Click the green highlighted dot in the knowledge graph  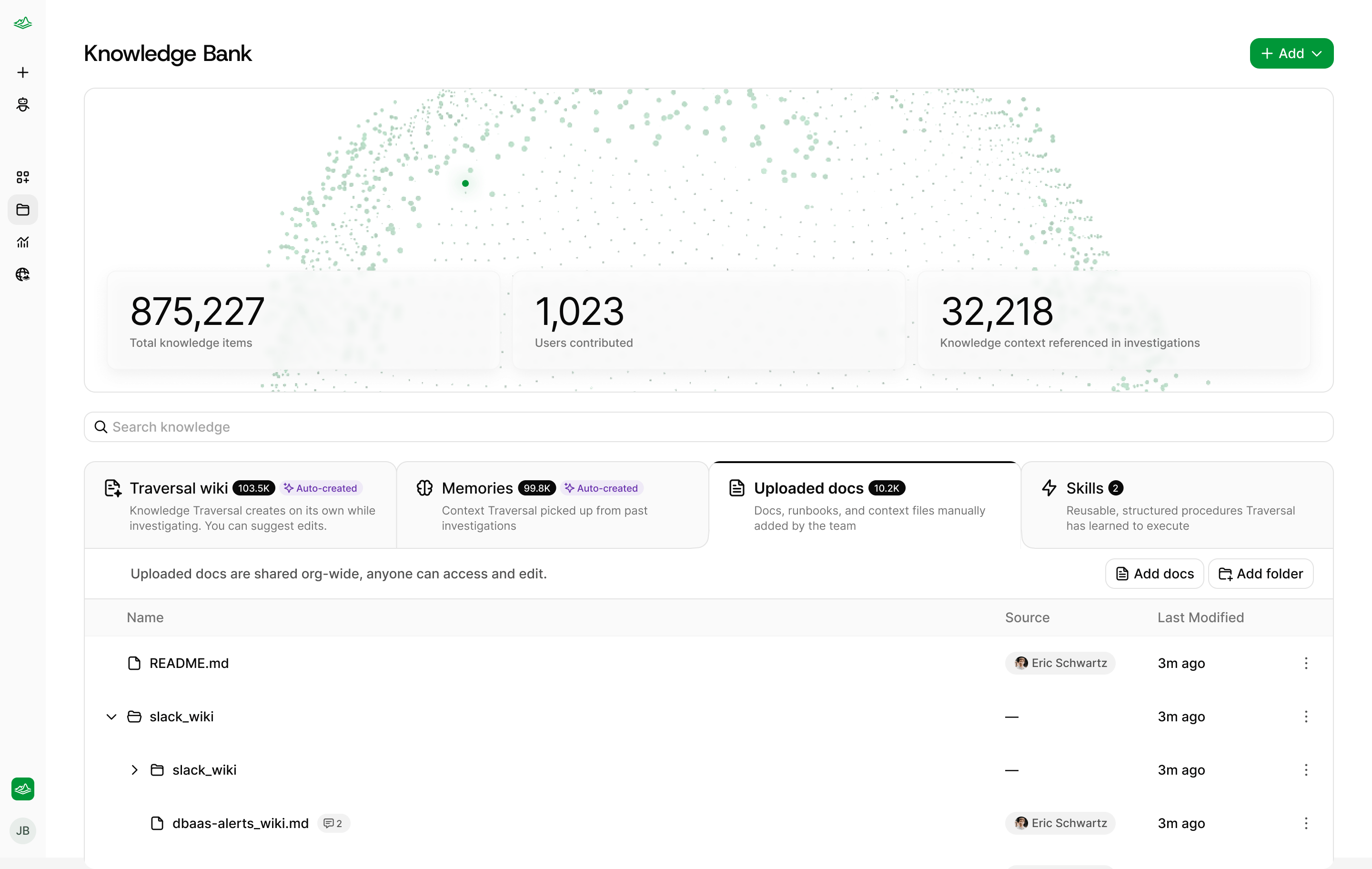tap(465, 183)
